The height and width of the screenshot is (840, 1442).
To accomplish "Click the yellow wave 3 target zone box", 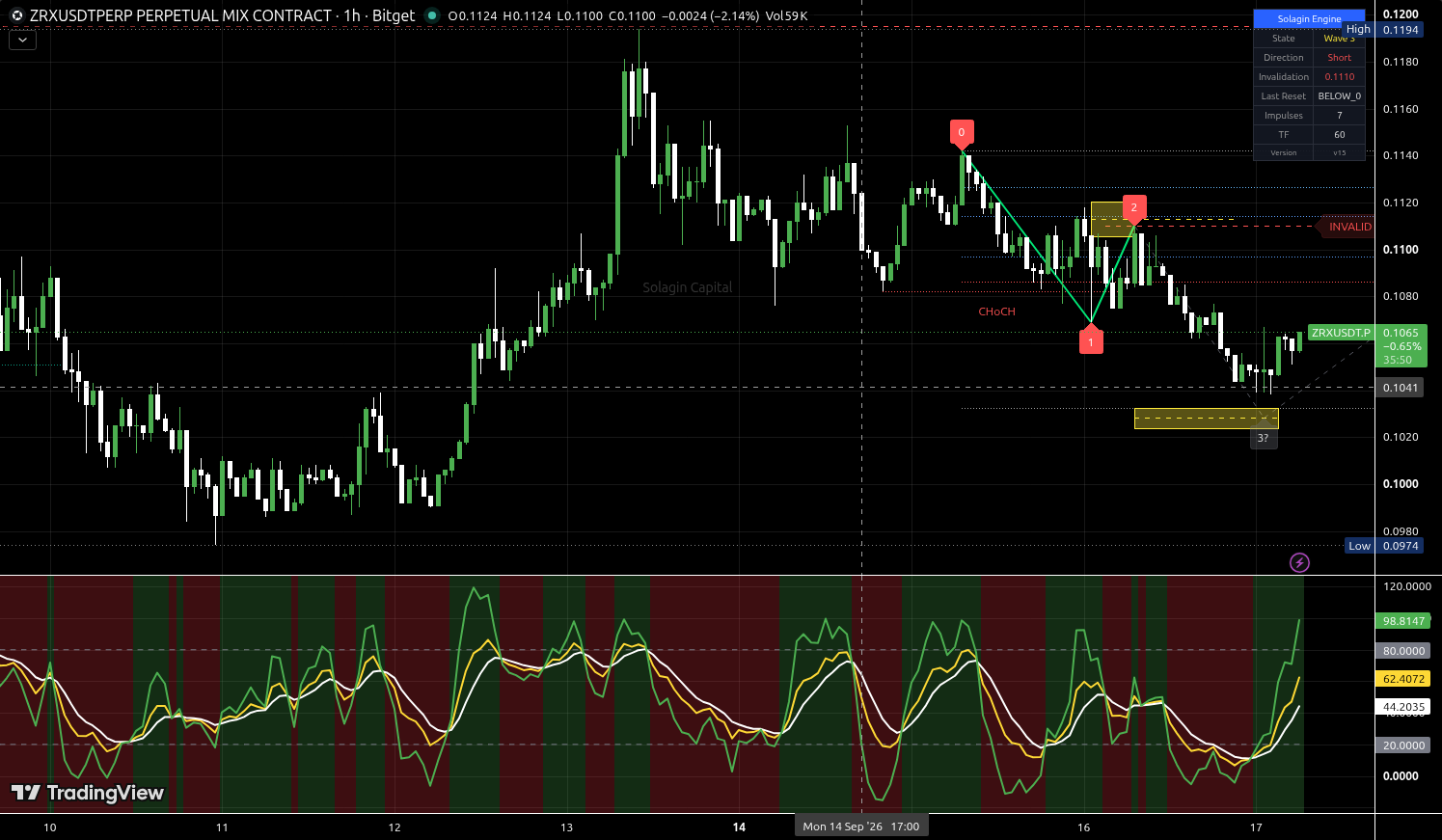I will (1207, 419).
